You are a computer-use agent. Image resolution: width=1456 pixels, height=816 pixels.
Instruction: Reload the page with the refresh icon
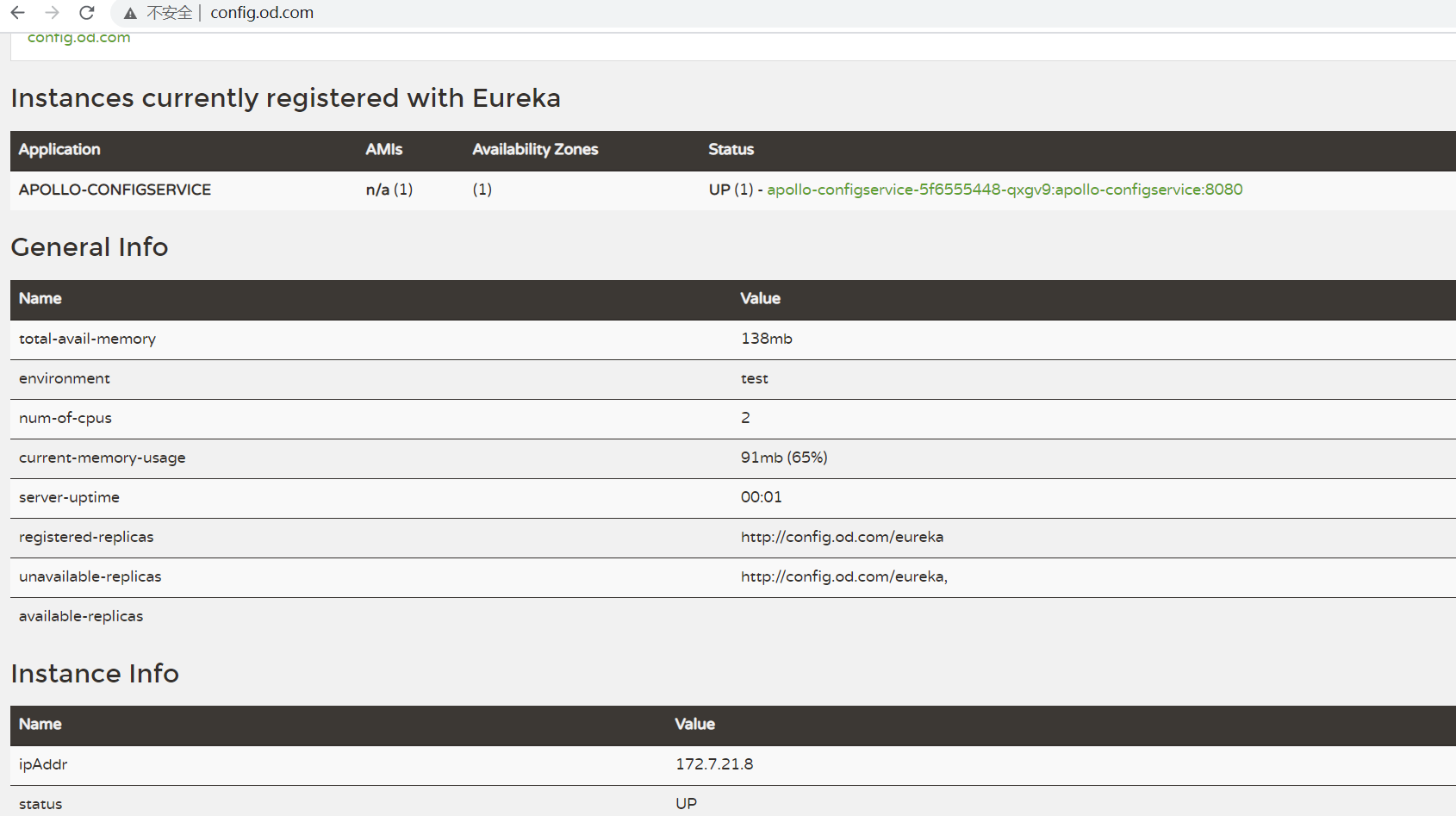click(x=87, y=13)
